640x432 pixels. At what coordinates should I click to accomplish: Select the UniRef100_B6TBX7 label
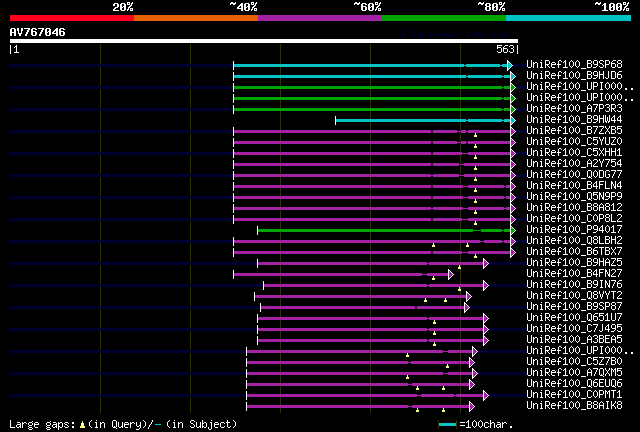tap(574, 252)
